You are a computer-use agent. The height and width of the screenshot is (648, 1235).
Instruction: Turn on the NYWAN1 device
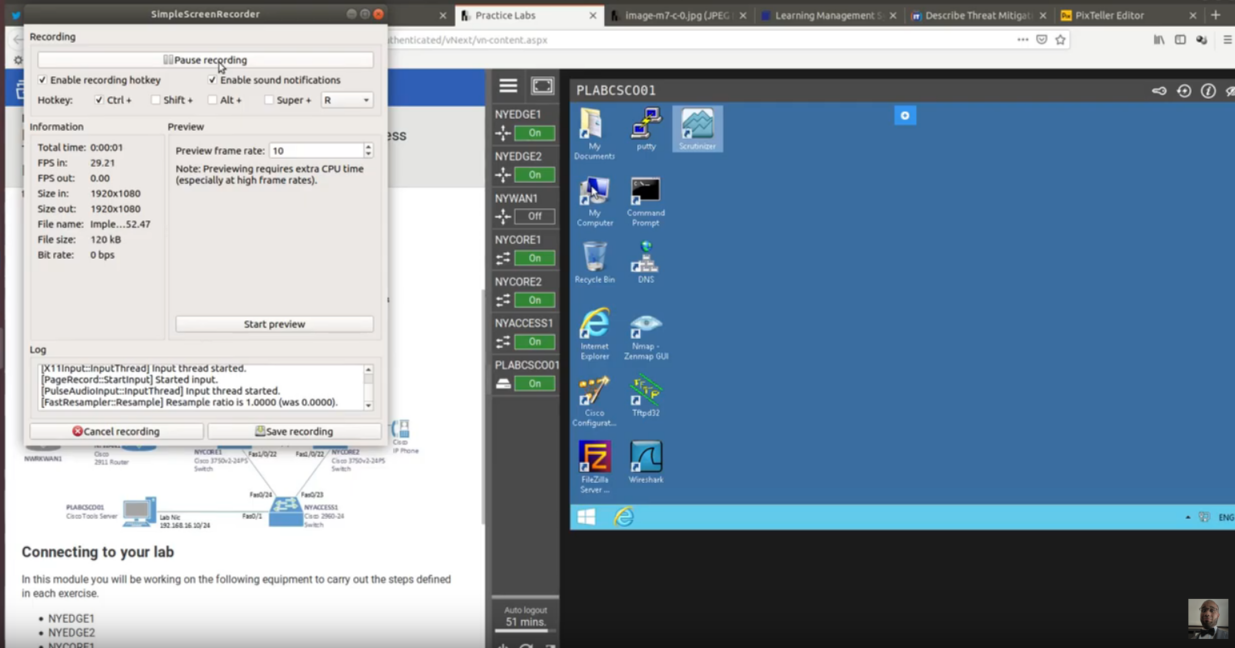(536, 216)
